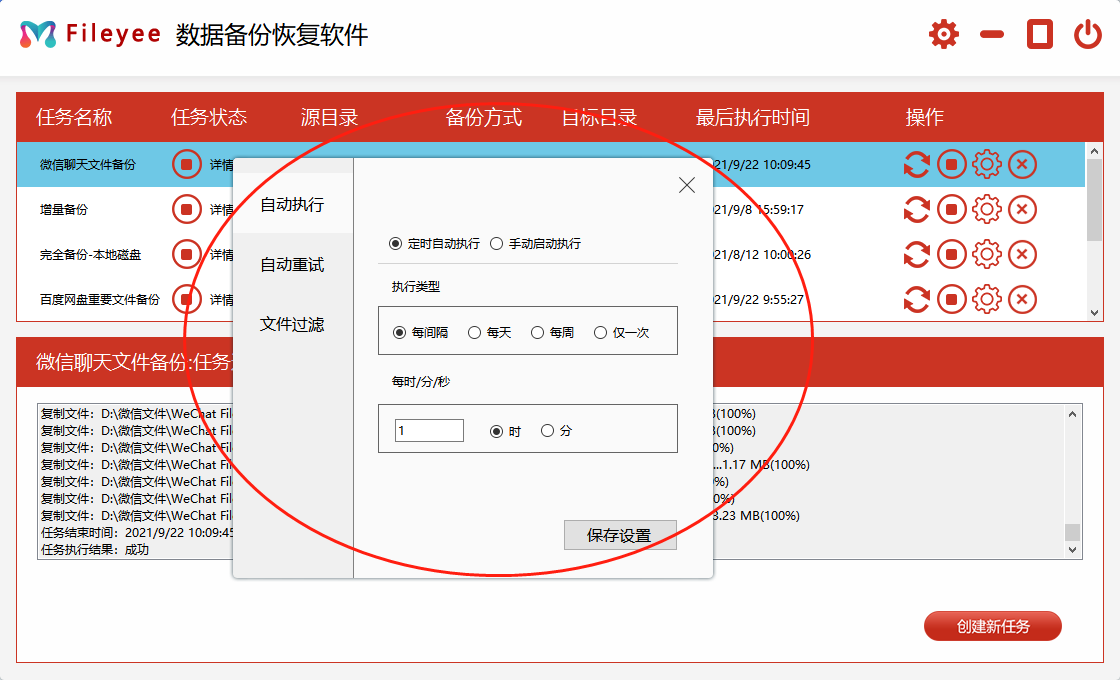Close the schedule settings dialog
The width and height of the screenshot is (1120, 680).
[x=686, y=185]
